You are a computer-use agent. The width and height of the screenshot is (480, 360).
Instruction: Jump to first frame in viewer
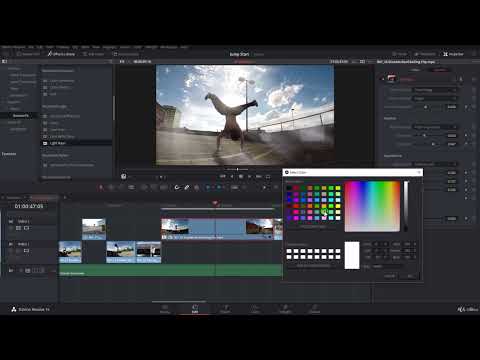(223, 176)
